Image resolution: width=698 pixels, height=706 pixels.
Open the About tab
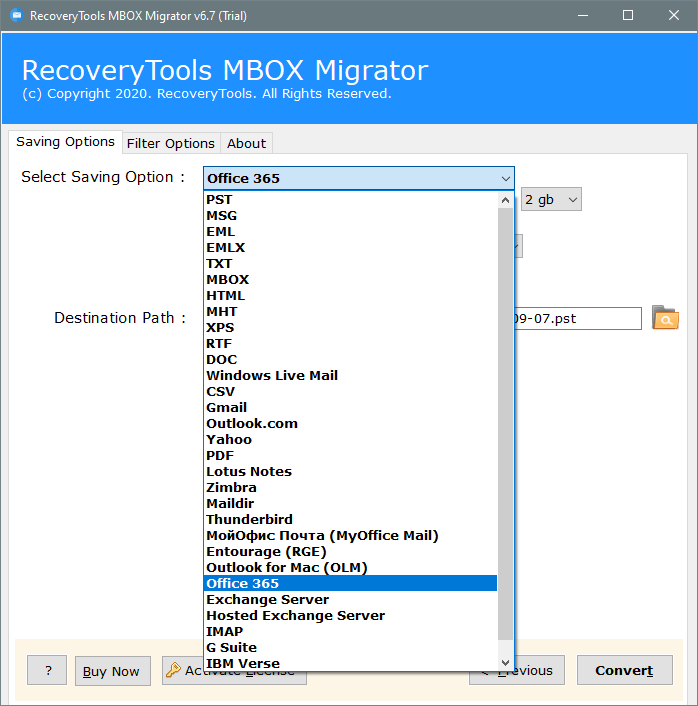(x=246, y=144)
